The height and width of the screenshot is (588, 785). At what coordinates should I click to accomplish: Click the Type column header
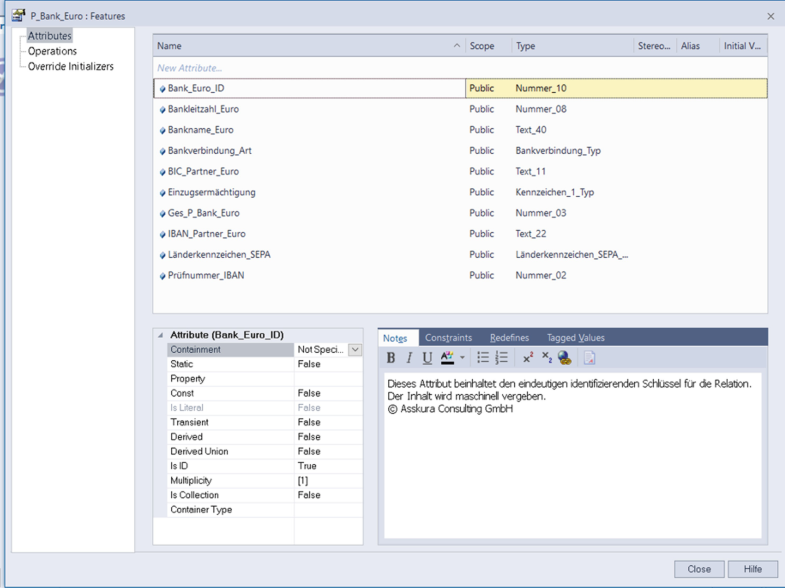572,46
